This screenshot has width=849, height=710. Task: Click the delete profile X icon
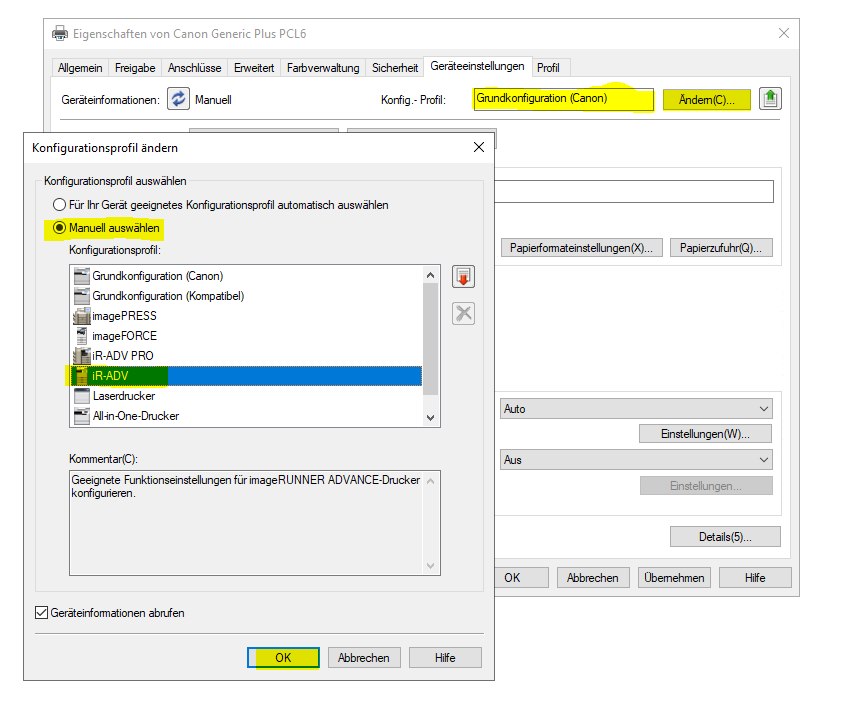coord(463,313)
